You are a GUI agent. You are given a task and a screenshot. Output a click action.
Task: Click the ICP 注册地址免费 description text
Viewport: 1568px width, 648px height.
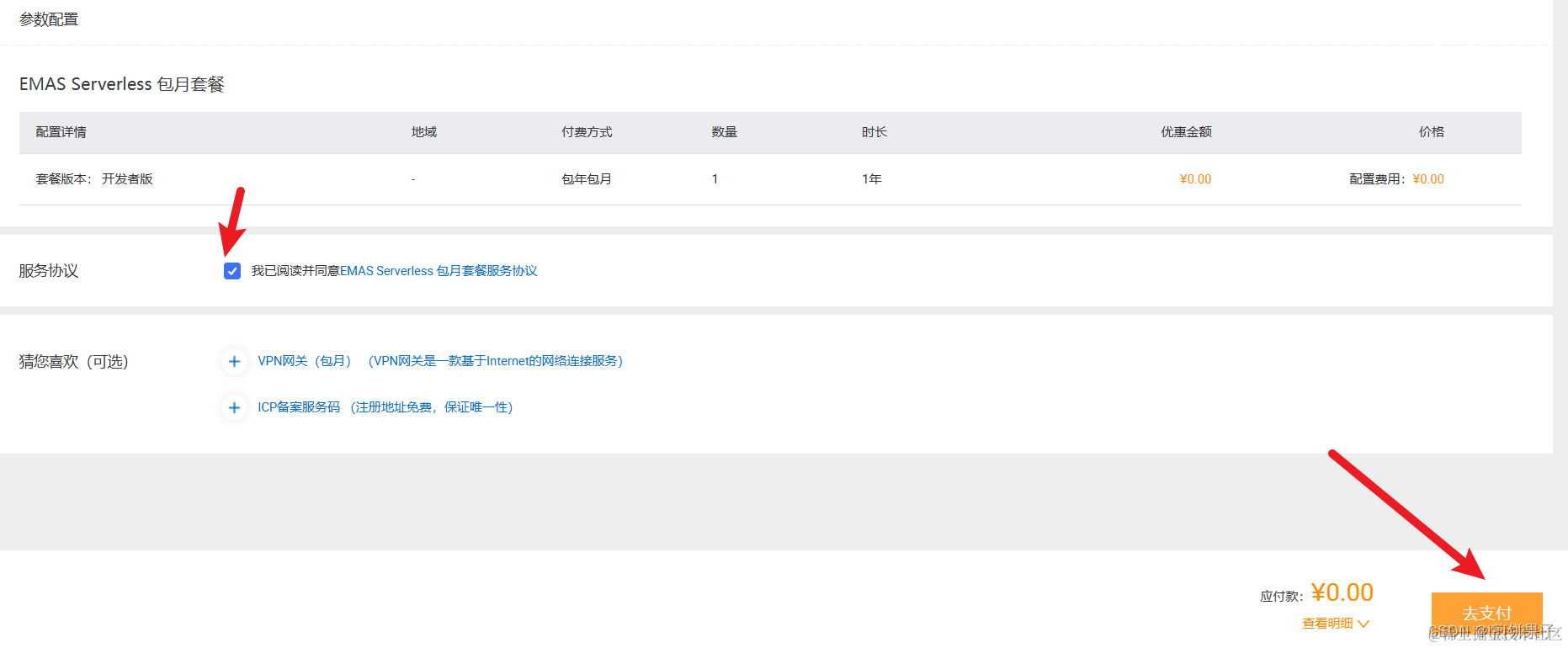[432, 407]
